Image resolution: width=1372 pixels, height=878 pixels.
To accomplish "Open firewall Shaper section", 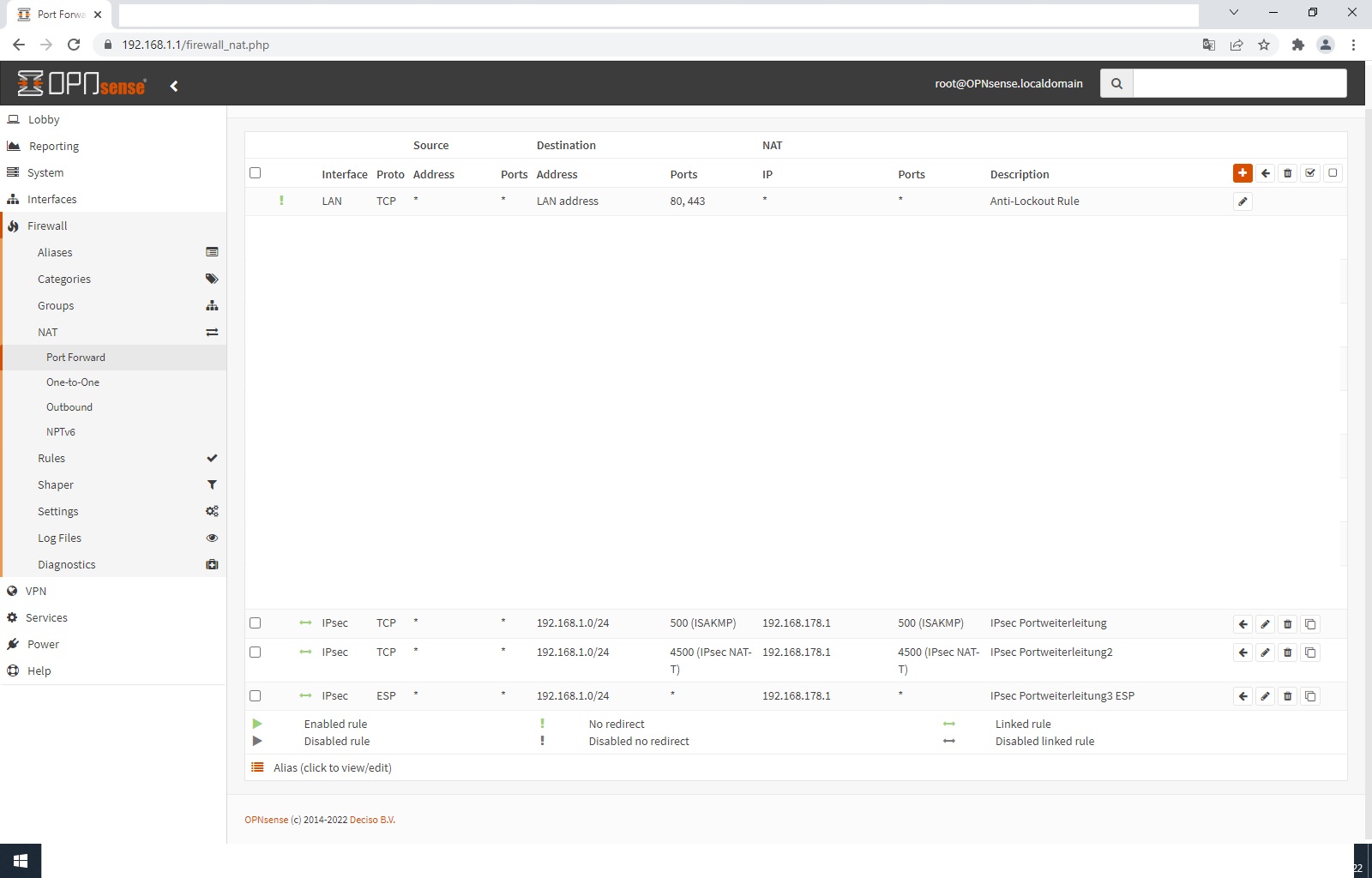I will [x=113, y=485].
